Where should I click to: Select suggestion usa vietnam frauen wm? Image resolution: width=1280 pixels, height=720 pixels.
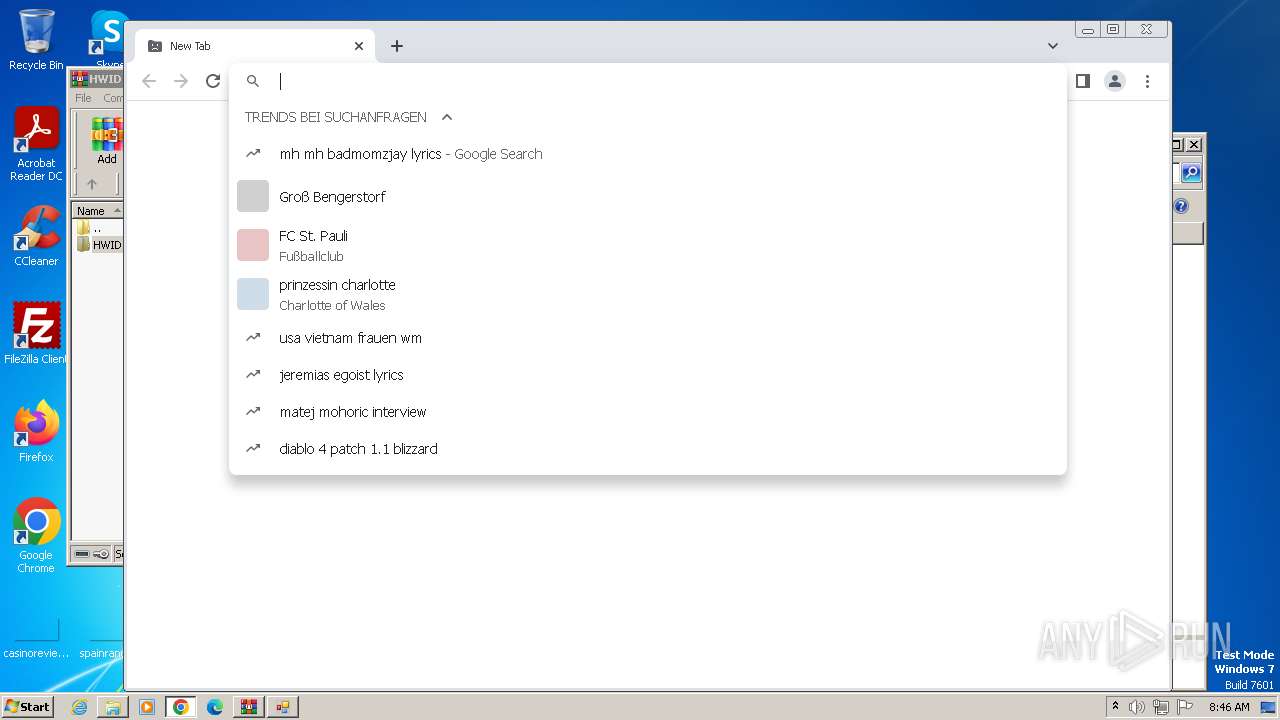[648, 338]
